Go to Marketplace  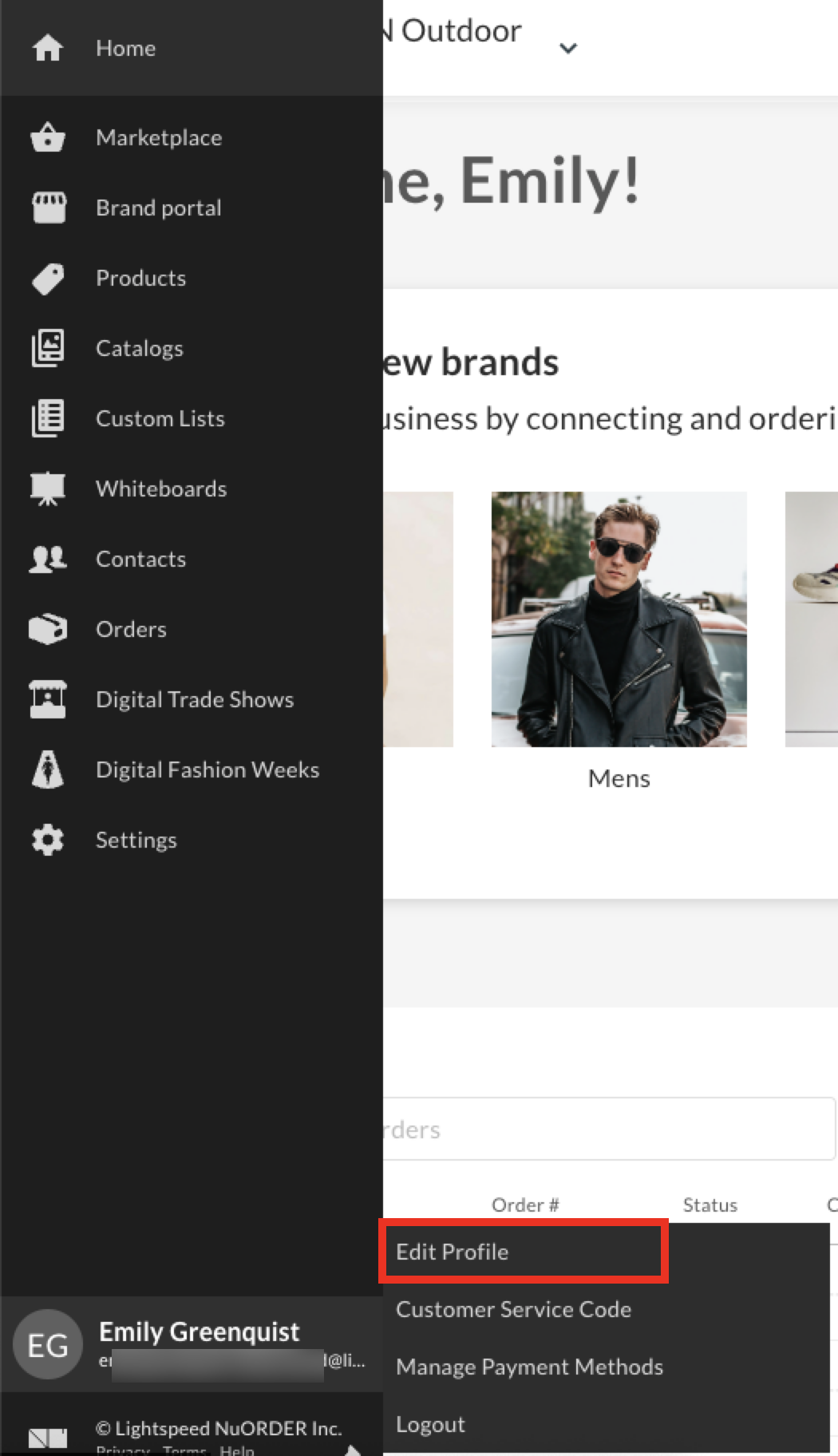192,137
